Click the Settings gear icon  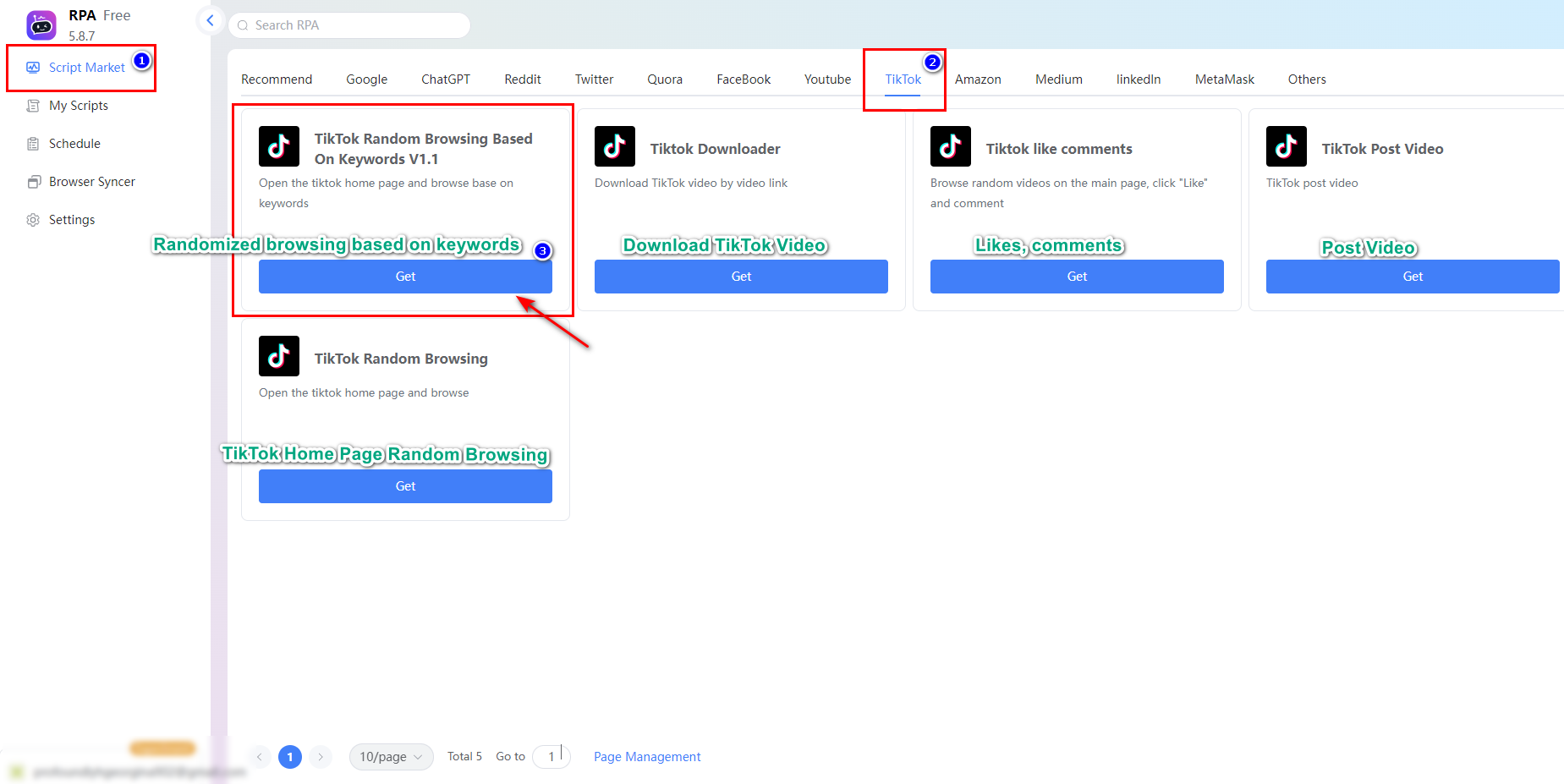[33, 220]
